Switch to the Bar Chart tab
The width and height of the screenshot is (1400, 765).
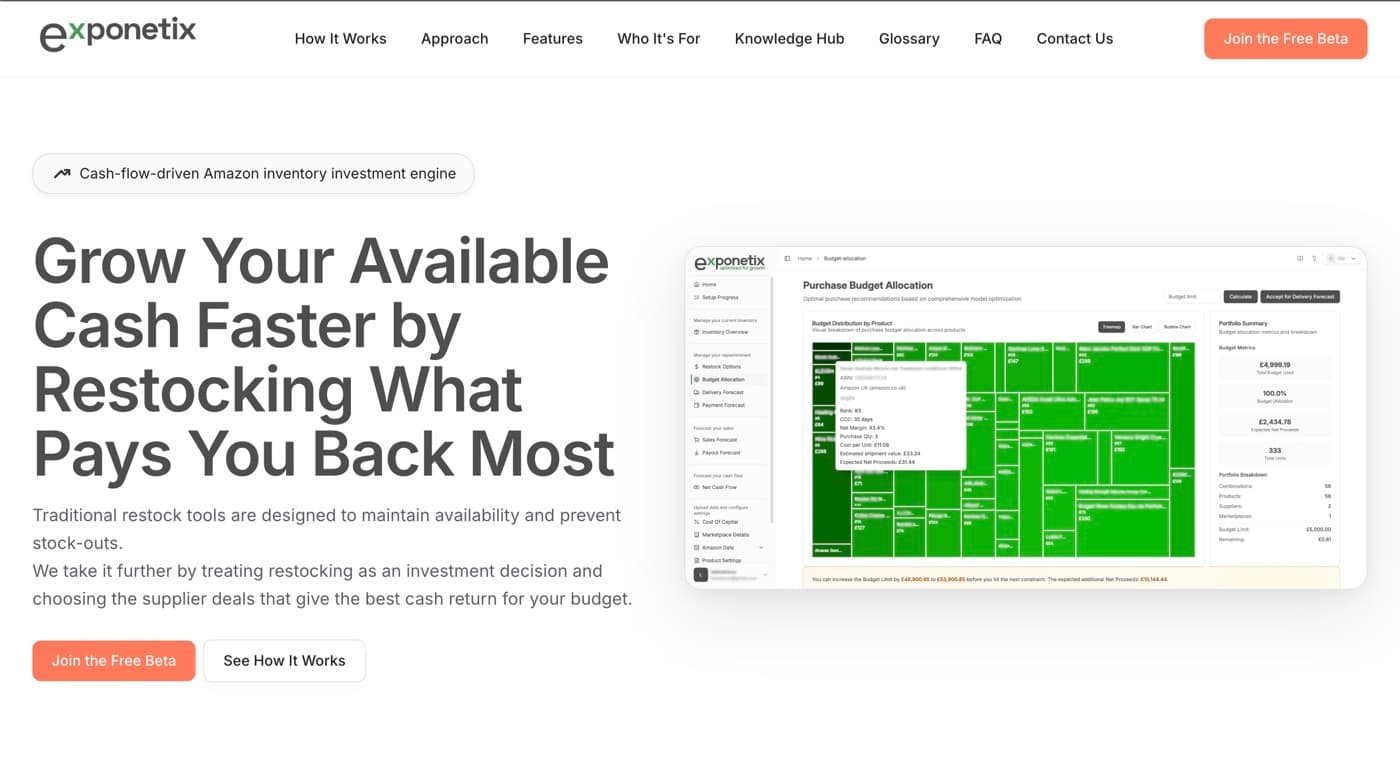pyautogui.click(x=1142, y=327)
